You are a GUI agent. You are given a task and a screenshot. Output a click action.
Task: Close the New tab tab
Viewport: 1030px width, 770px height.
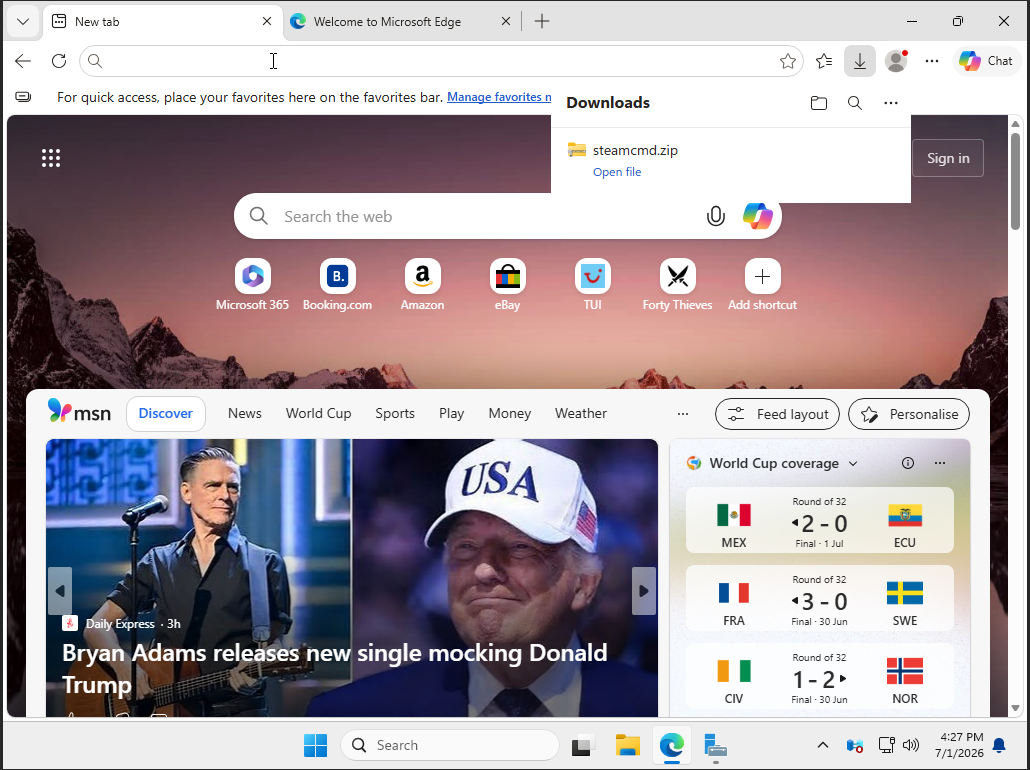267,22
